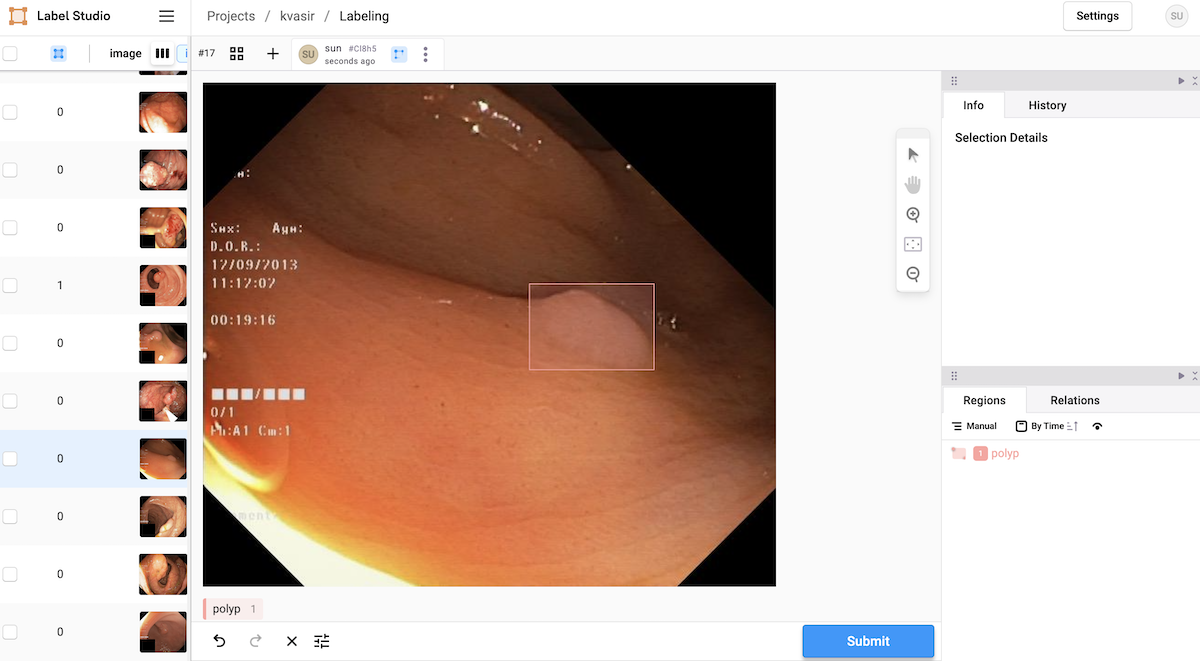Click the Label Studio logo
The width and height of the screenshot is (1200, 661).
(18, 16)
